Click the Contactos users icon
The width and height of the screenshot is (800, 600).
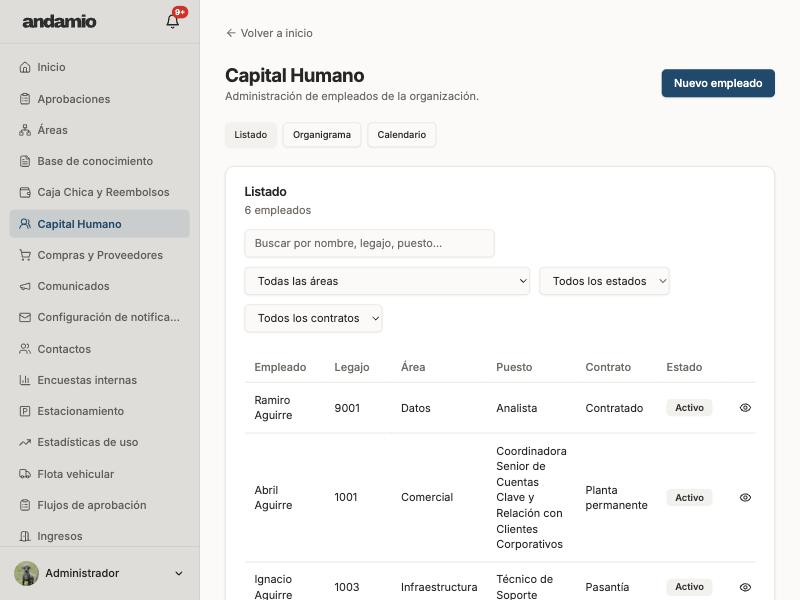tap(24, 349)
